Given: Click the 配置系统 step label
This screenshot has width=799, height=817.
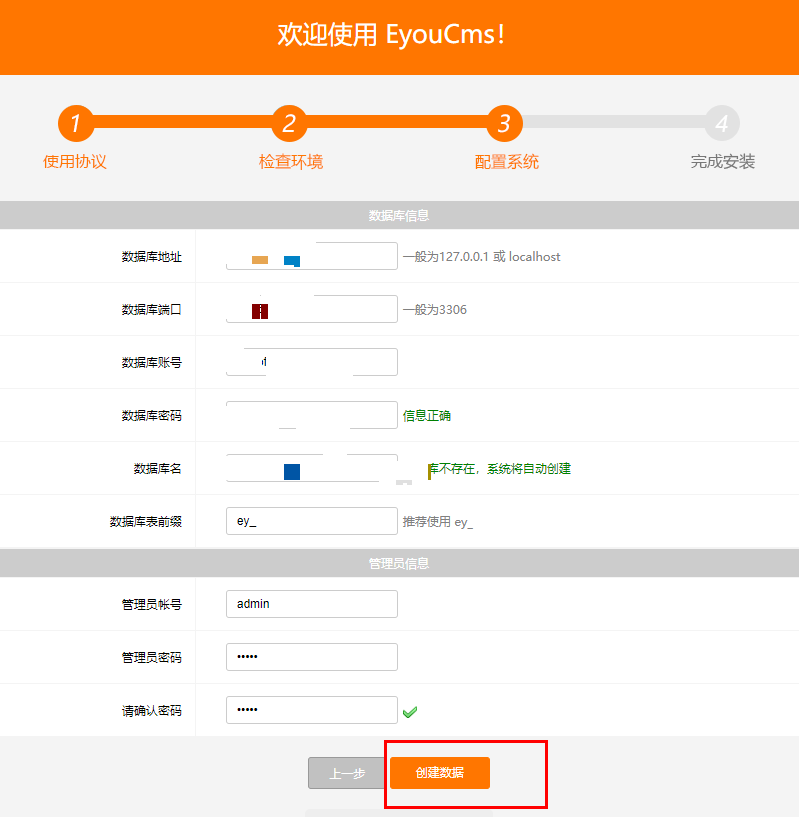Looking at the screenshot, I should 507,162.
